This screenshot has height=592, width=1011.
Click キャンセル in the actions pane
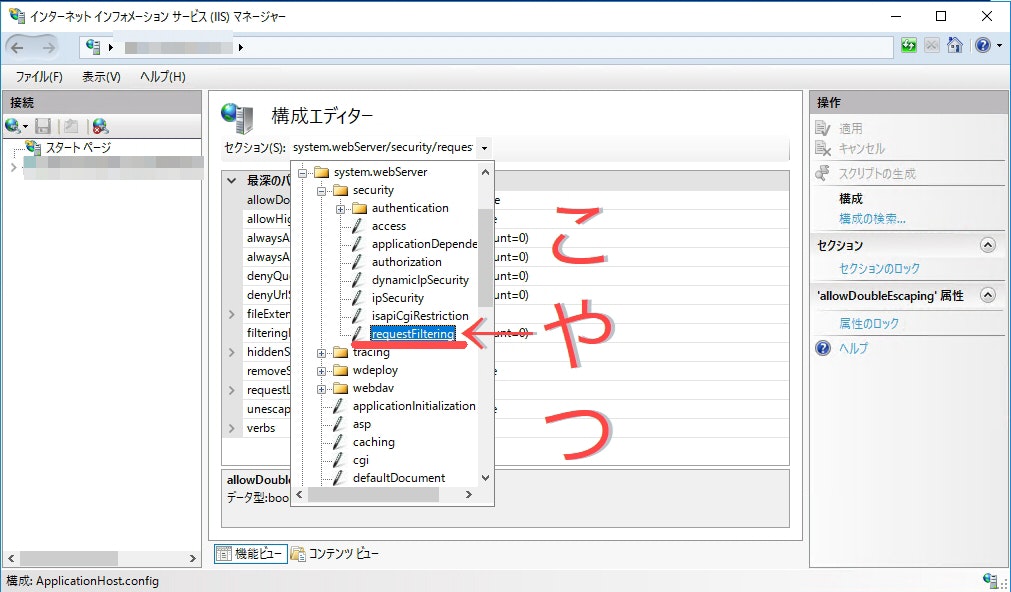pos(861,149)
